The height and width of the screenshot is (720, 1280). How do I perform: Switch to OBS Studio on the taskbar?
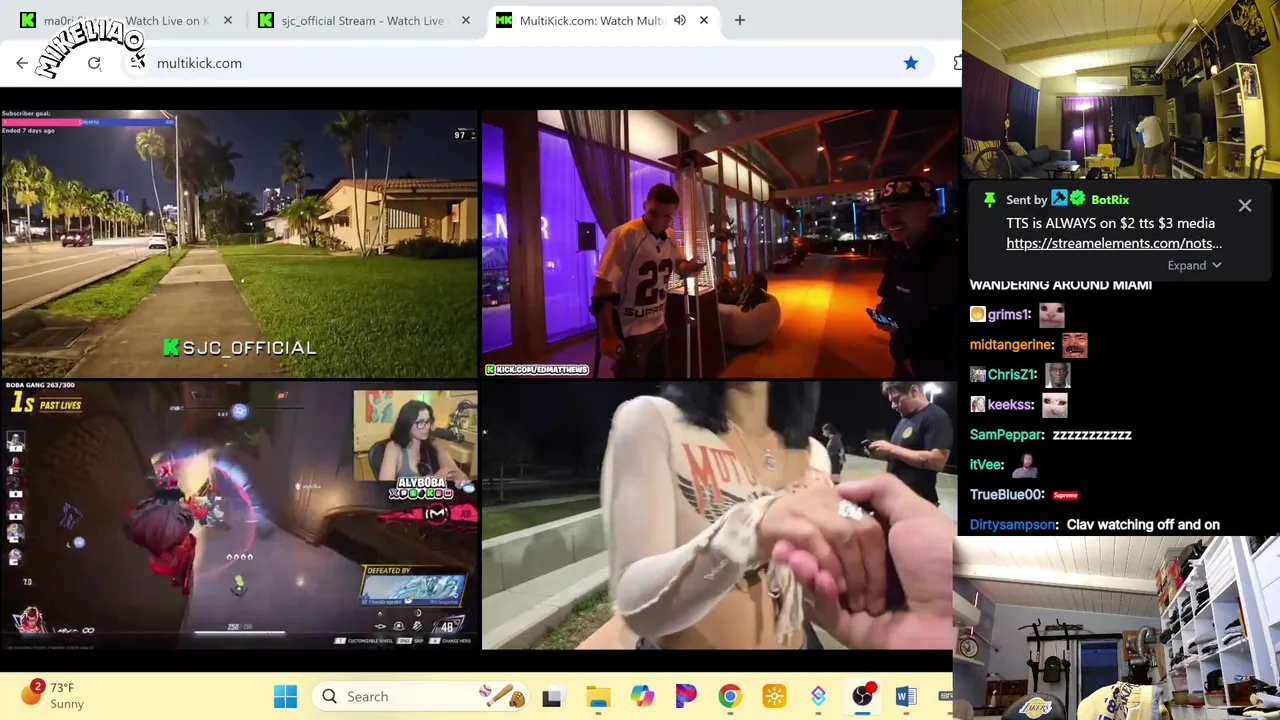tap(862, 697)
